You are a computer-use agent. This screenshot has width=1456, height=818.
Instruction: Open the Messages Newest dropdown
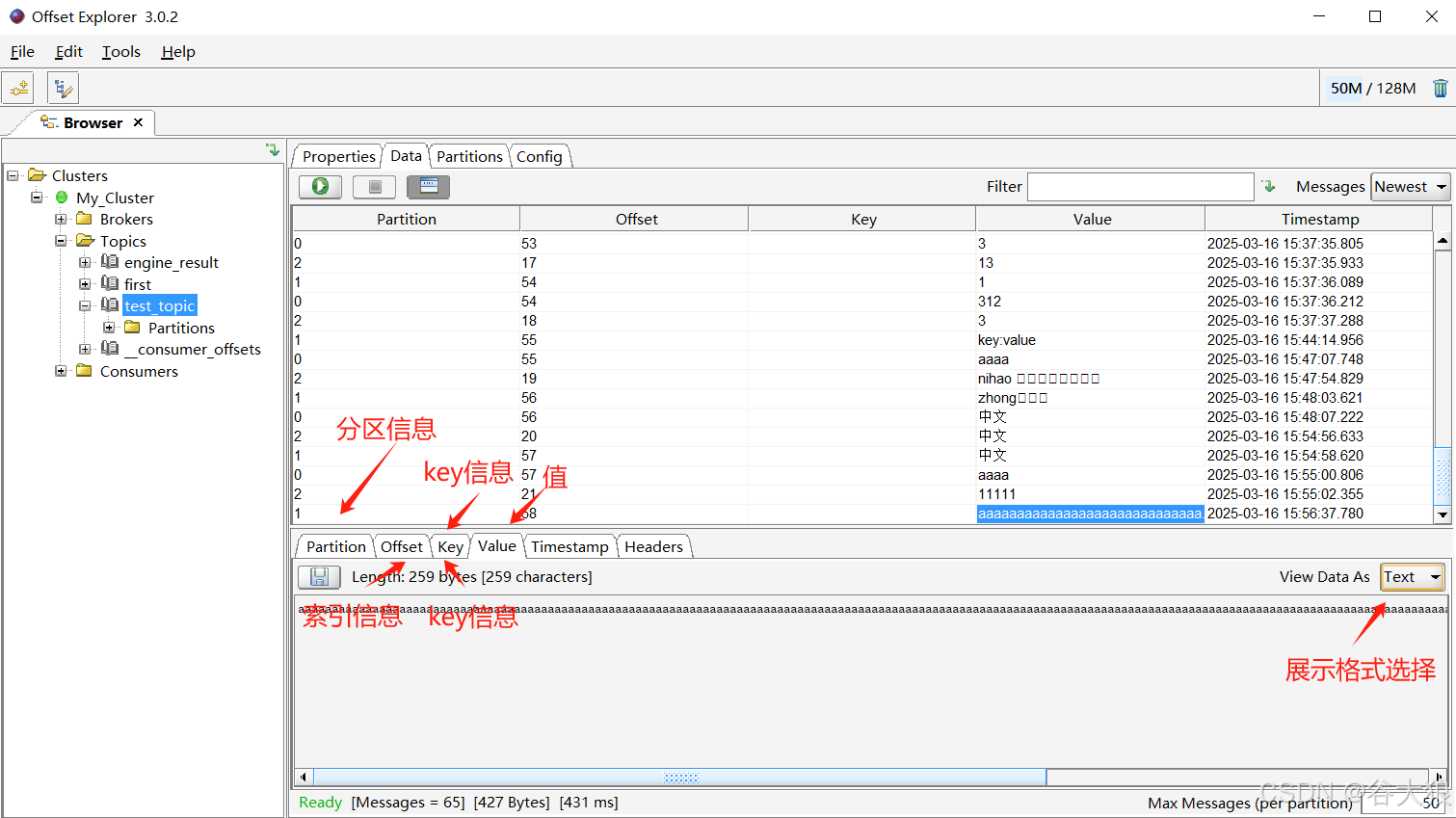pyautogui.click(x=1410, y=187)
